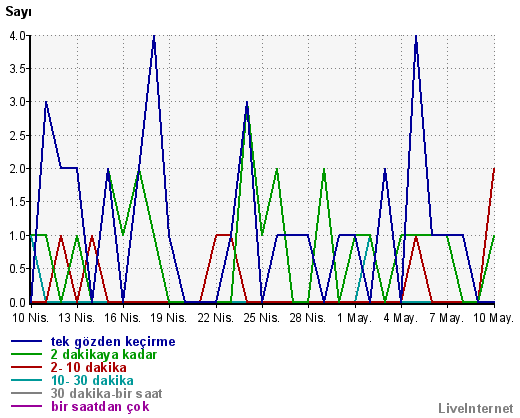Click the gray legend line swatch
Viewport: 520px width, 418px height.
[27, 393]
